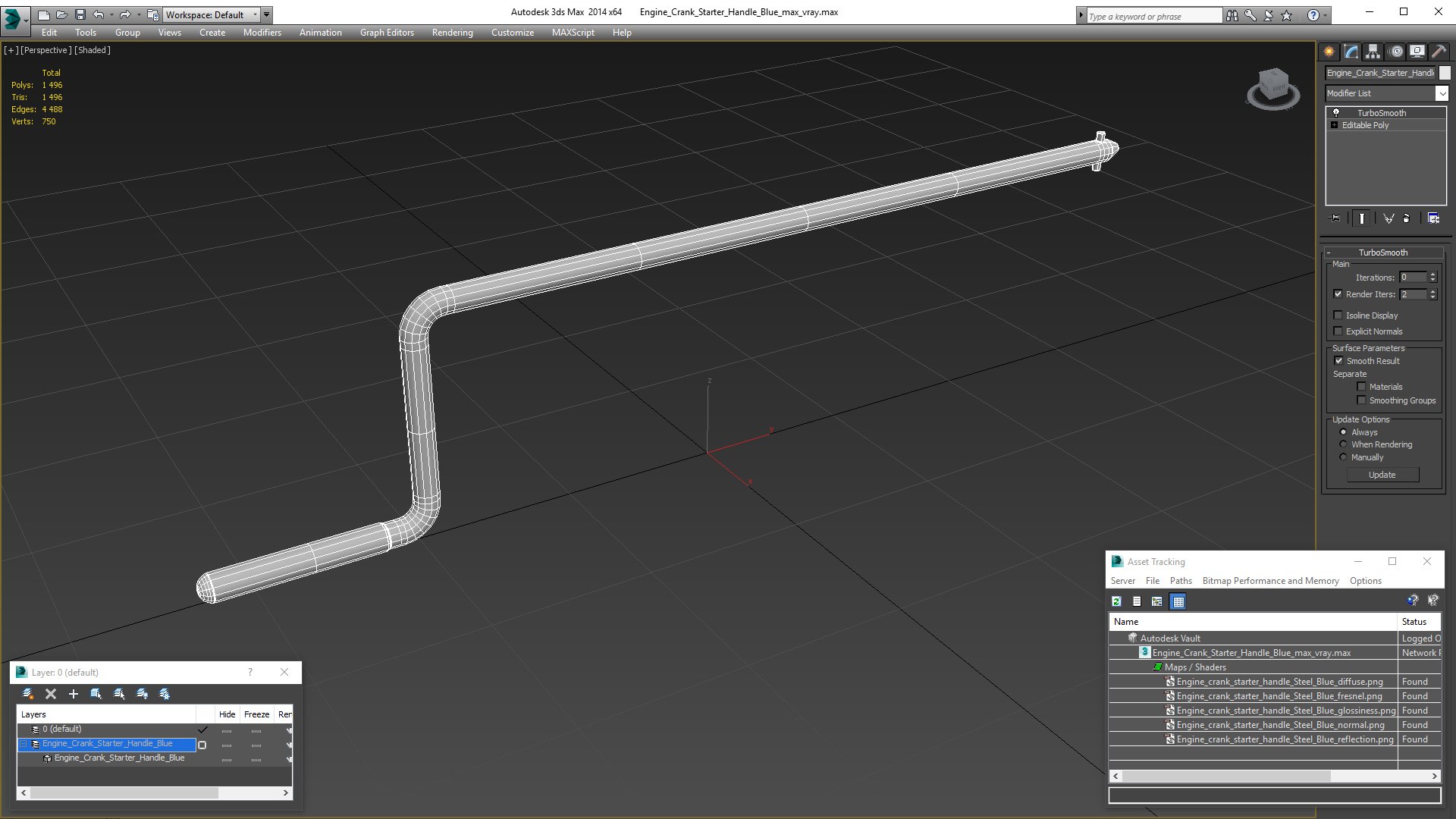
Task: Open the Modifier List dropdown
Action: [1441, 93]
